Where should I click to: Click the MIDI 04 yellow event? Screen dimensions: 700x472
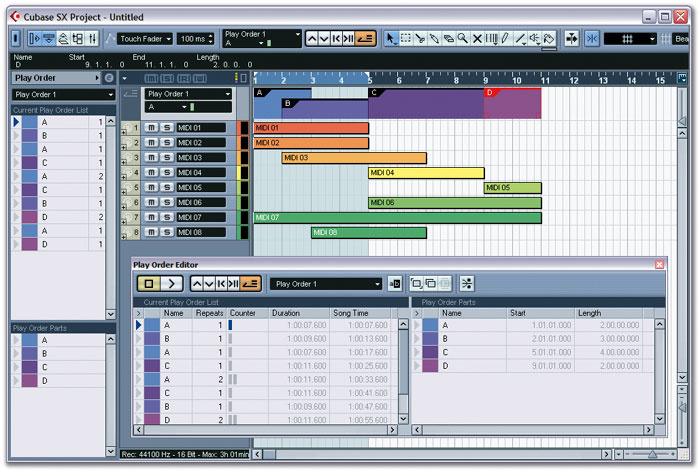426,173
